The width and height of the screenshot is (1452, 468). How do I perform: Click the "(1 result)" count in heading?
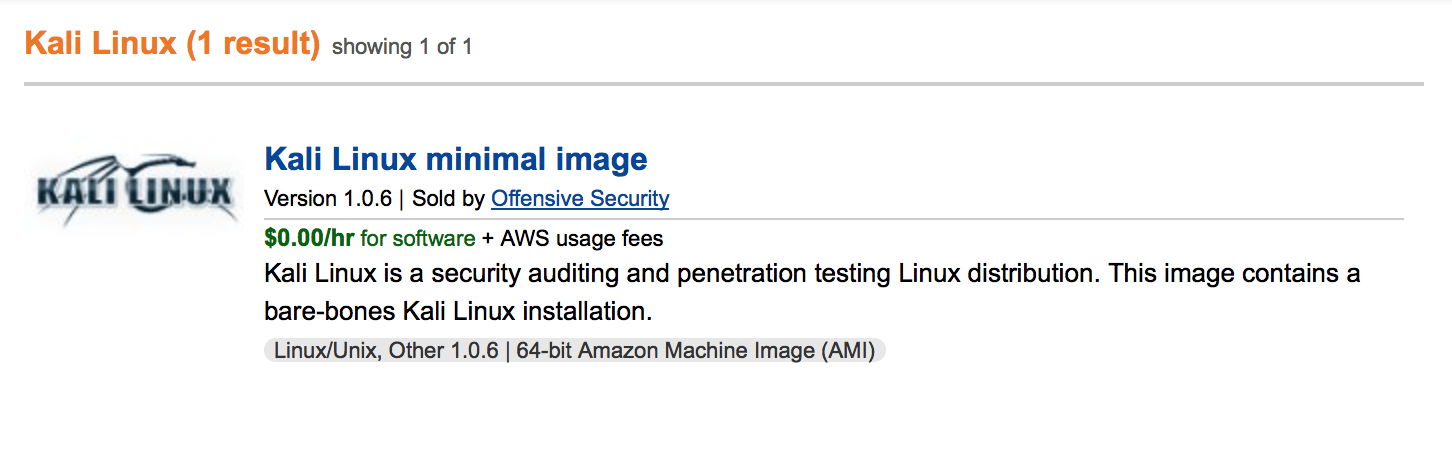pos(253,44)
